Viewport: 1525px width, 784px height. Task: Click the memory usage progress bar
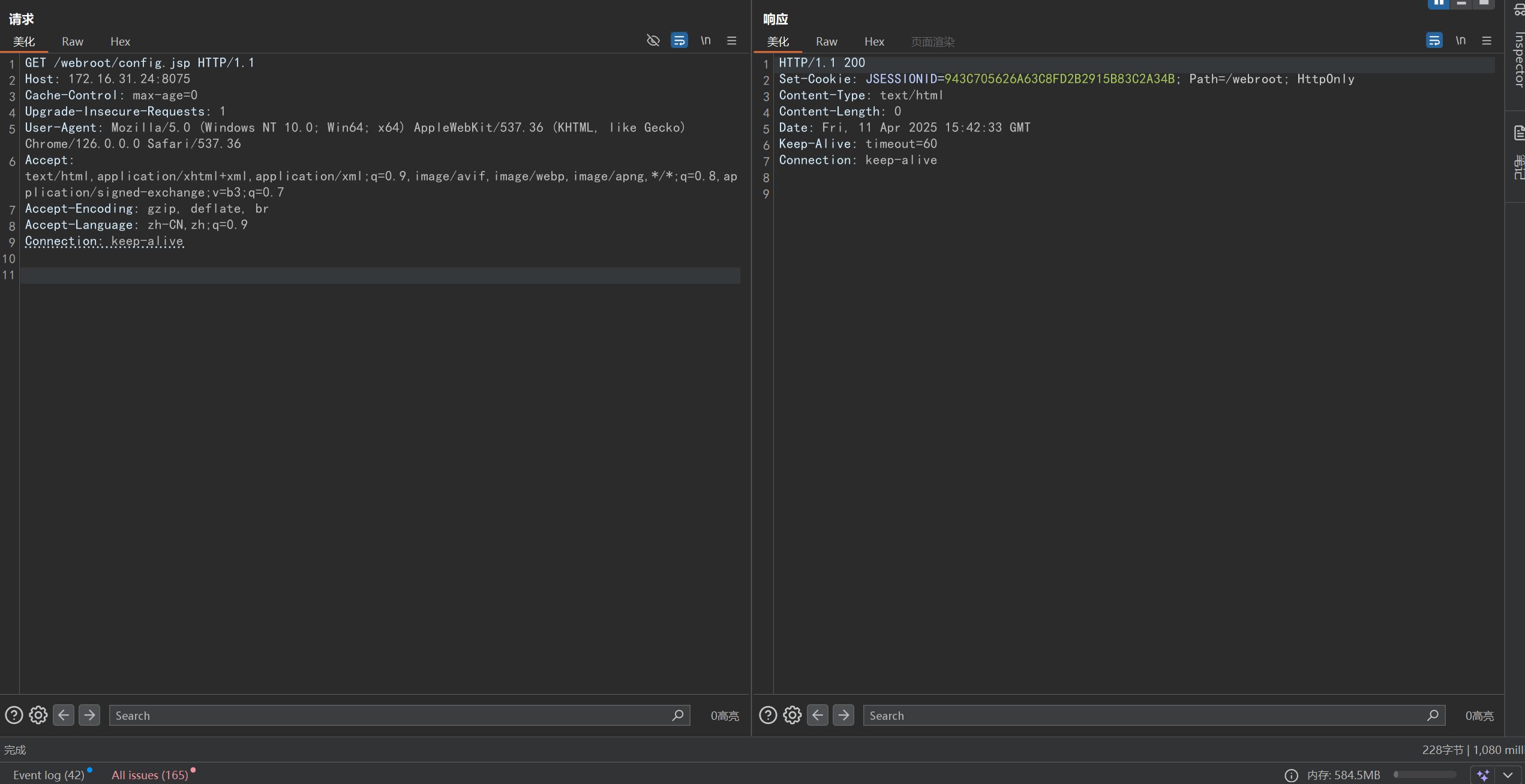click(x=1424, y=775)
